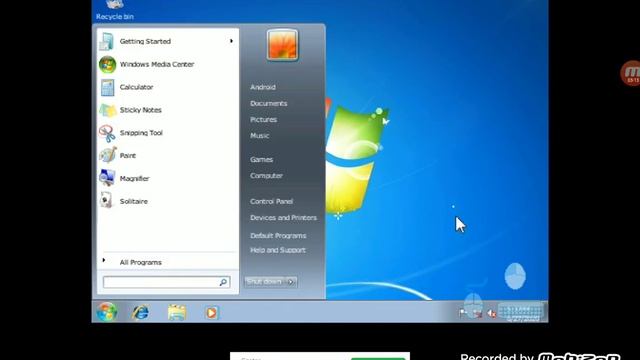Select Windows Media Center label text
This screenshot has height=360, width=640.
(x=157, y=64)
